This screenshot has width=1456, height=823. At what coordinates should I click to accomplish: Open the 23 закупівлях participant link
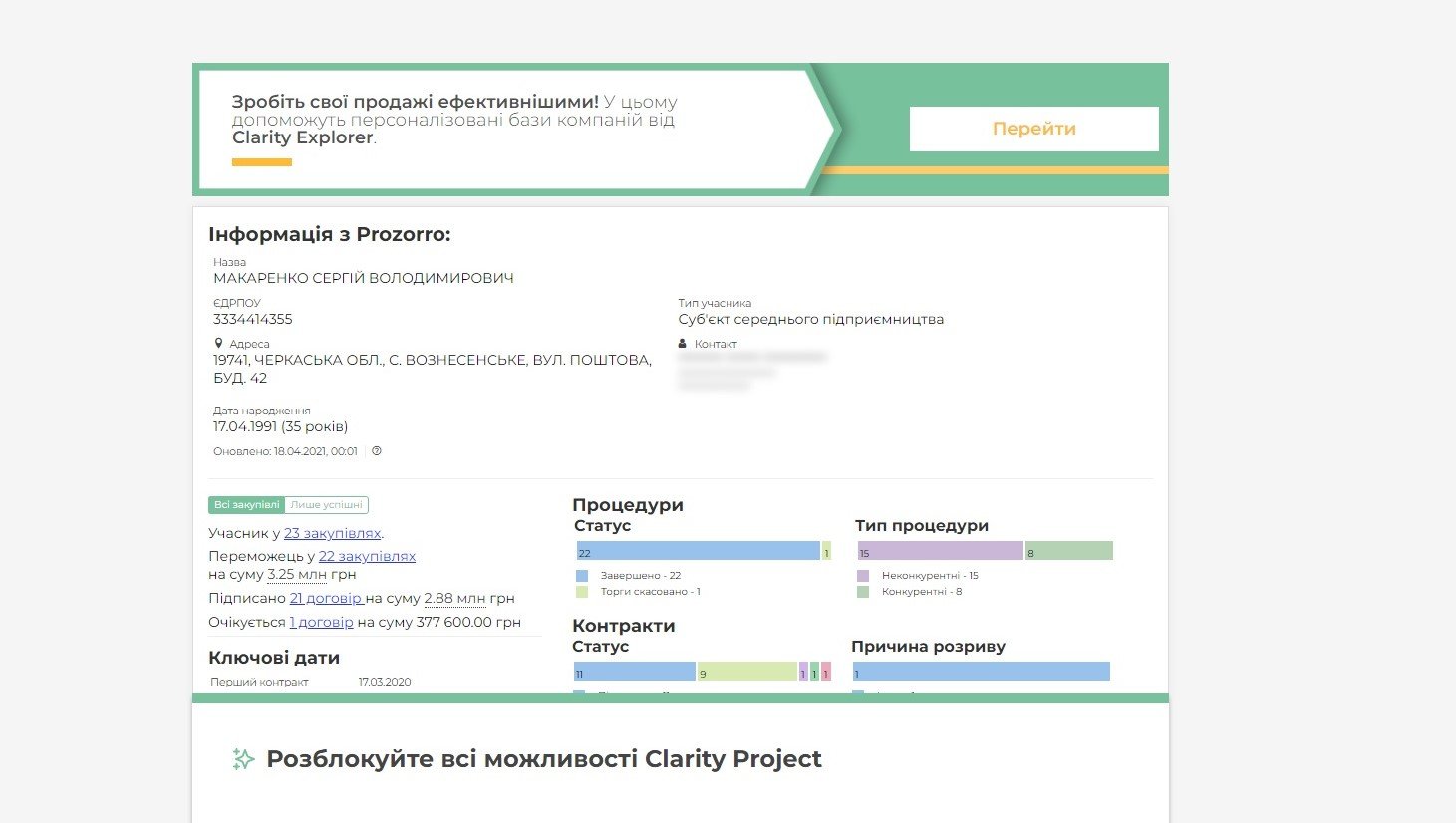click(332, 533)
